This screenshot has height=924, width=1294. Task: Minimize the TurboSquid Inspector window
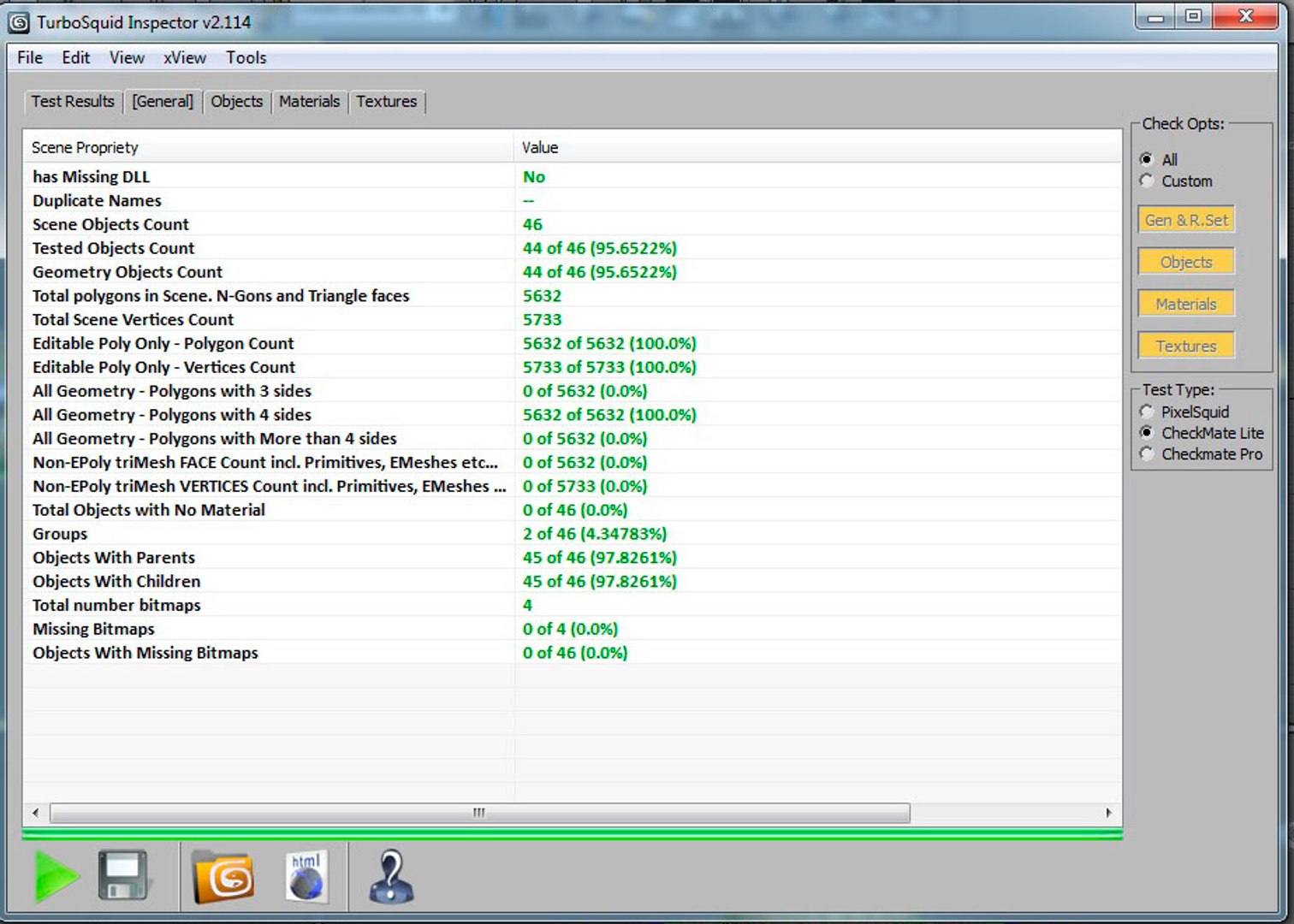pos(1156,17)
